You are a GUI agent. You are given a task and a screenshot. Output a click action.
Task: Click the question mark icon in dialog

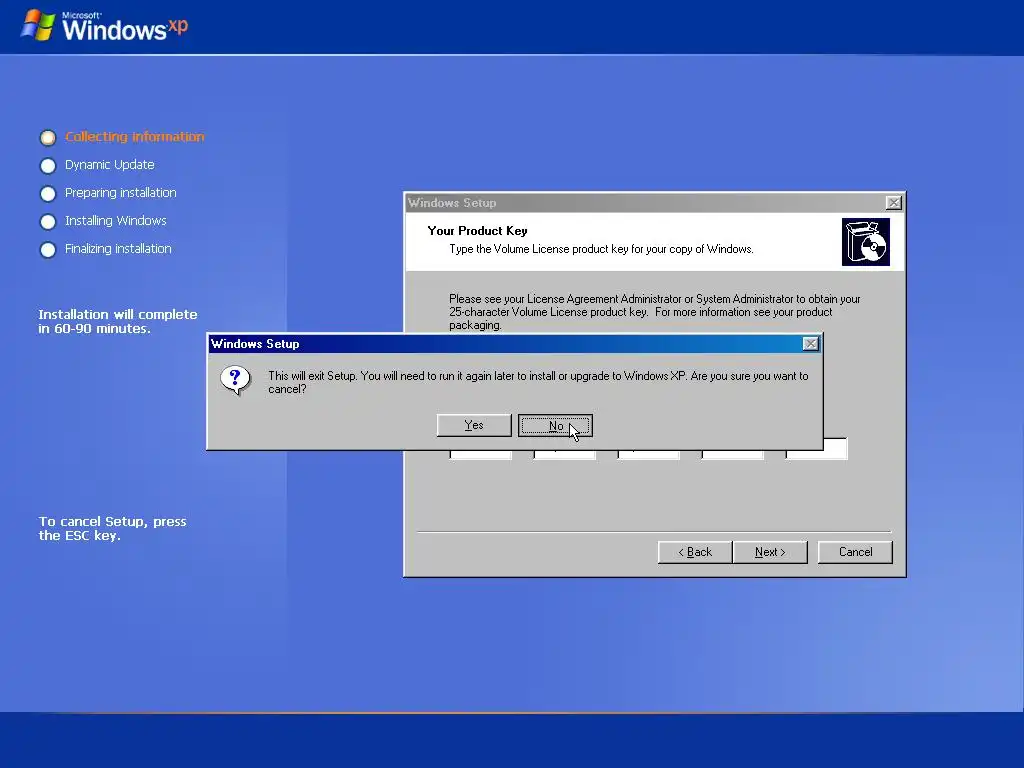pos(235,379)
